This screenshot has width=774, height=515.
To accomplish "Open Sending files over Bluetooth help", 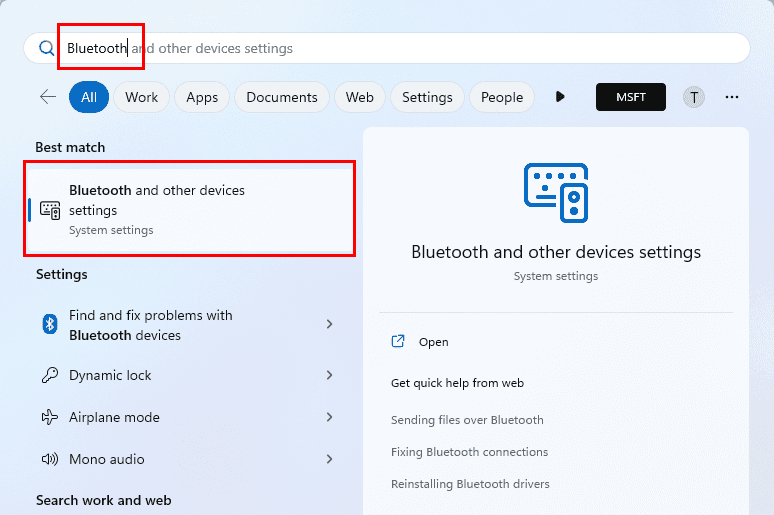I will pyautogui.click(x=467, y=420).
